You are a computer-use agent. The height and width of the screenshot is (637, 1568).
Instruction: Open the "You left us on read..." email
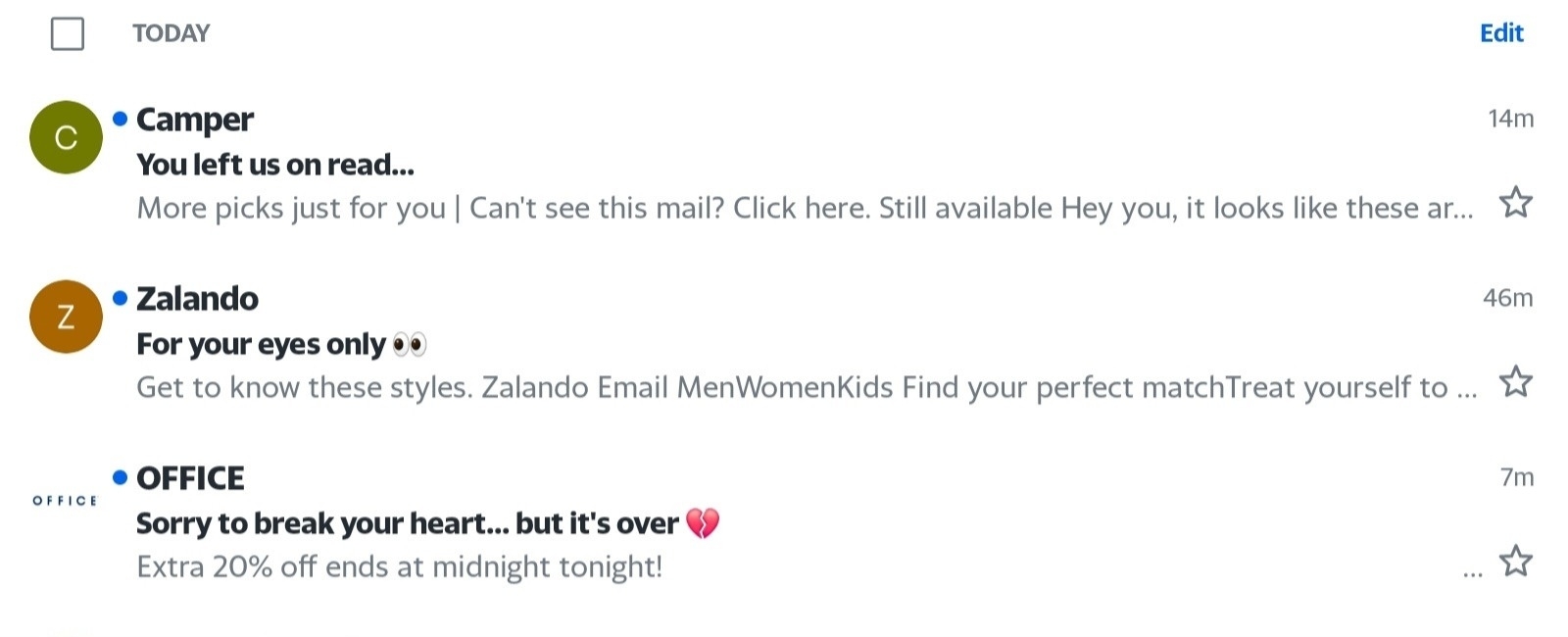(x=275, y=165)
